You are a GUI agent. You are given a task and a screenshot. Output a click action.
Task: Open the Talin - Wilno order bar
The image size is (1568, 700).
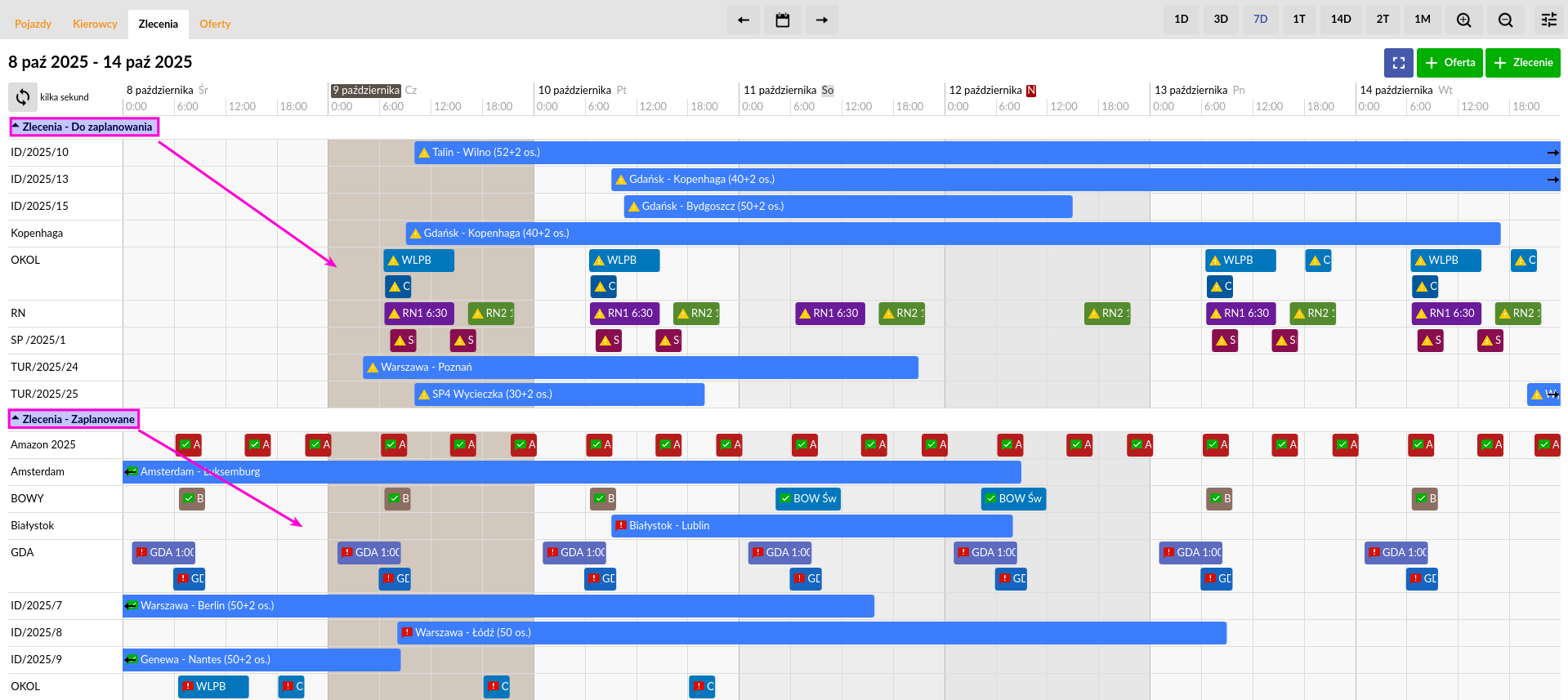click(x=981, y=153)
